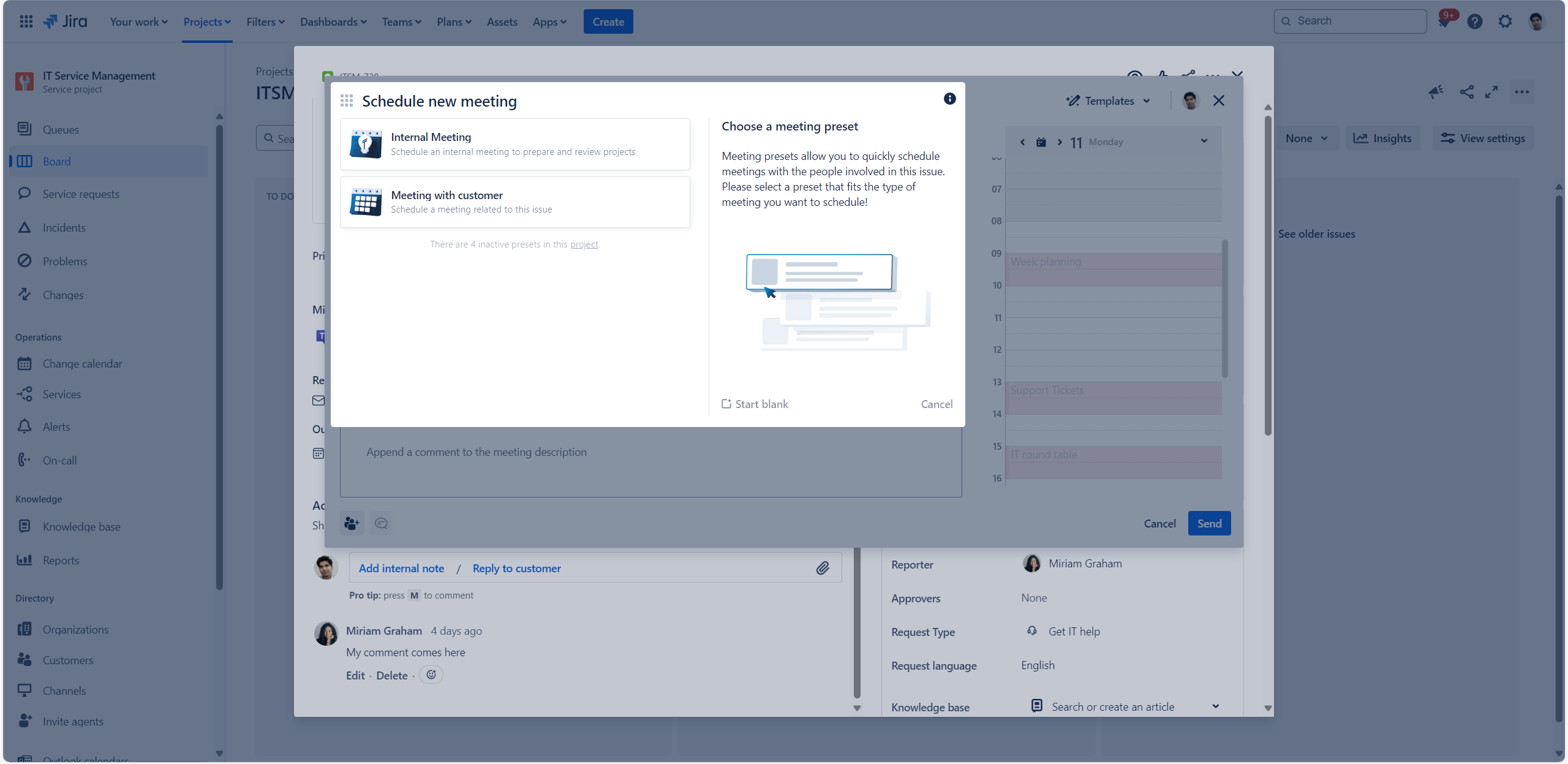Go to next day in calendar
This screenshot has height=764, width=1568.
tap(1060, 142)
